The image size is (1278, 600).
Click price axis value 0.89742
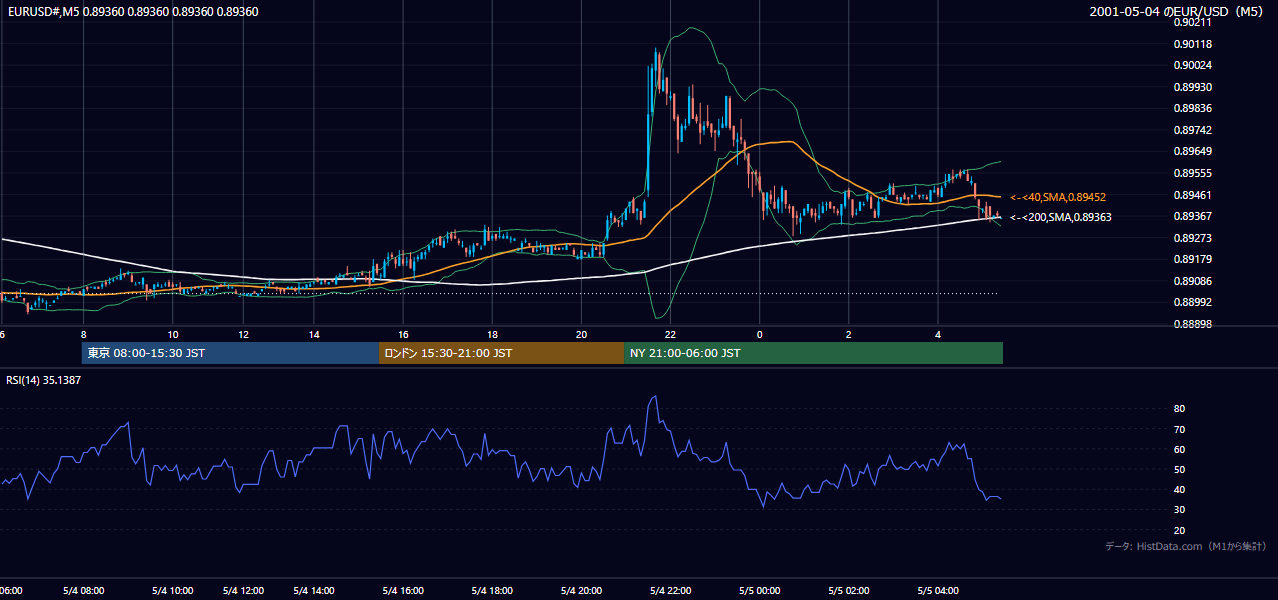[1192, 130]
